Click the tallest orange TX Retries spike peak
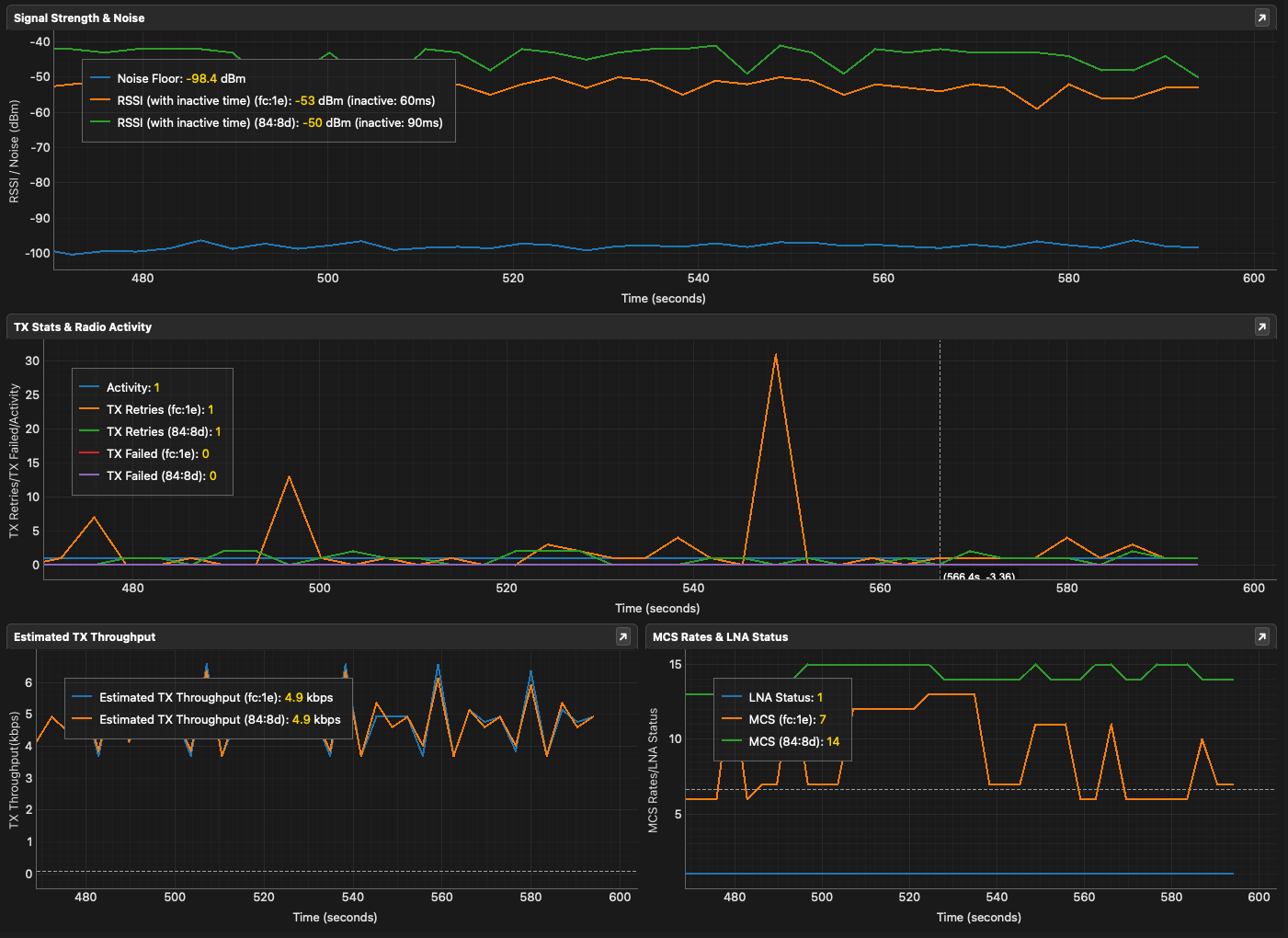Screen dimensions: 1288x938 [776, 355]
